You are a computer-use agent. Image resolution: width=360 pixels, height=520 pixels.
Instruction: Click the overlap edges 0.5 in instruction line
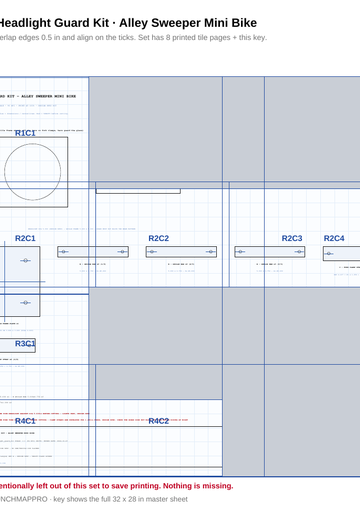pyautogui.click(x=133, y=37)
